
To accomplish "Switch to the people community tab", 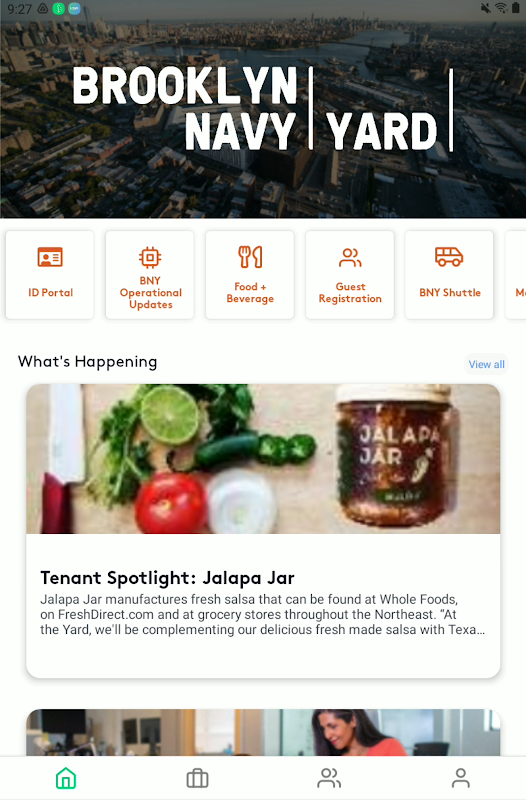I will (329, 779).
